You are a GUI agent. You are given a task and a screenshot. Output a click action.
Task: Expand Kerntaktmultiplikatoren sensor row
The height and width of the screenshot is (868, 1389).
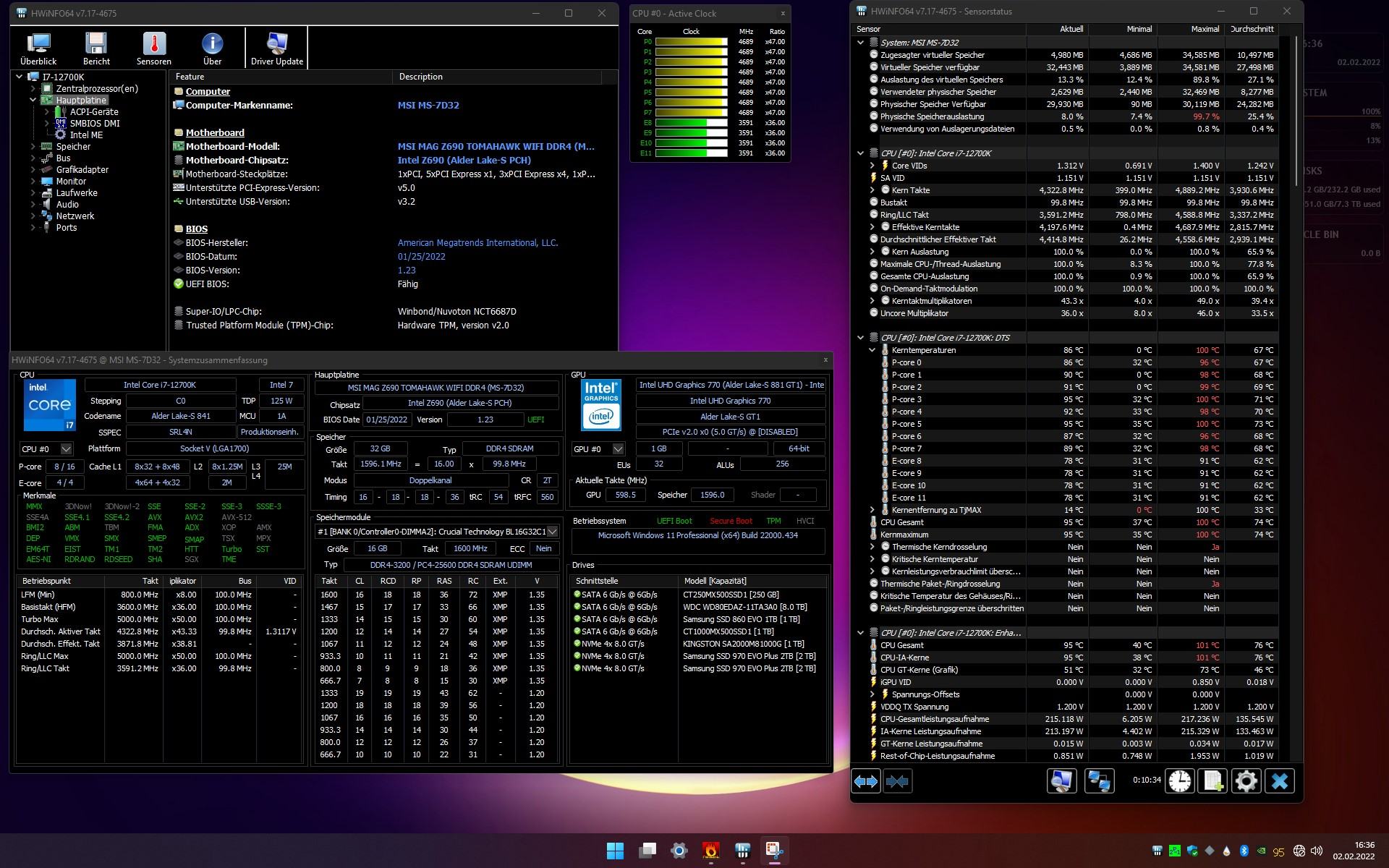pos(872,301)
